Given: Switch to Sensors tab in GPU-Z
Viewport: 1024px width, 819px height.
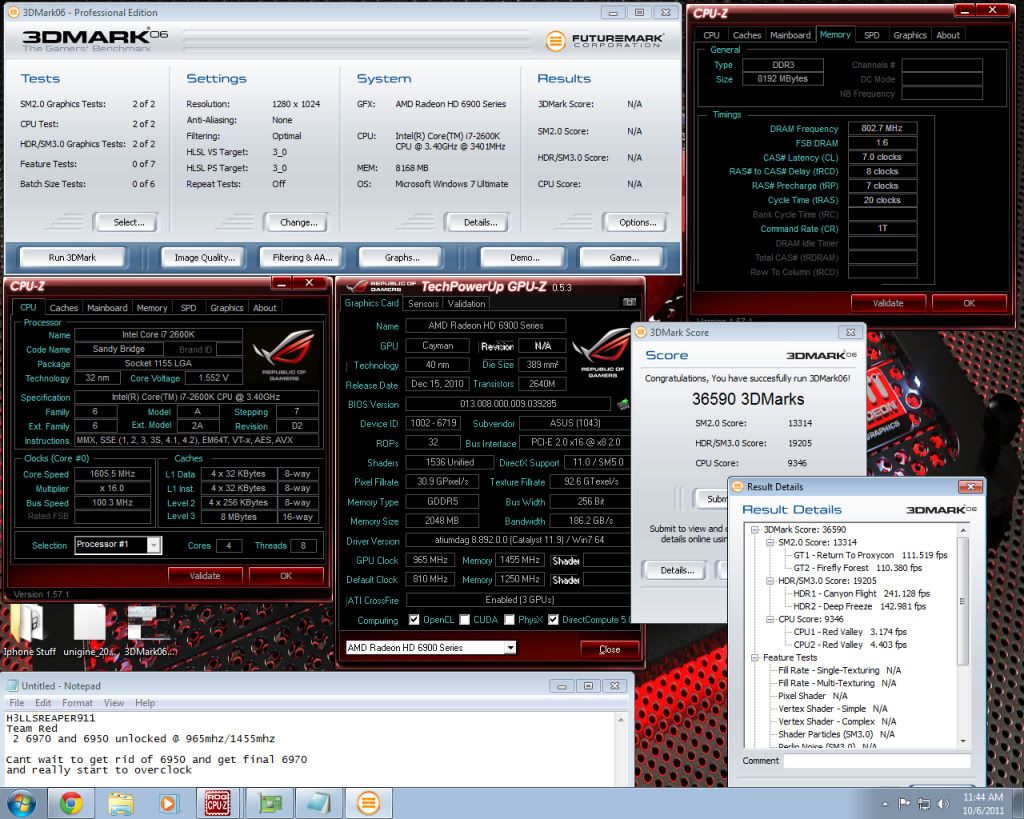Looking at the screenshot, I should [x=423, y=303].
